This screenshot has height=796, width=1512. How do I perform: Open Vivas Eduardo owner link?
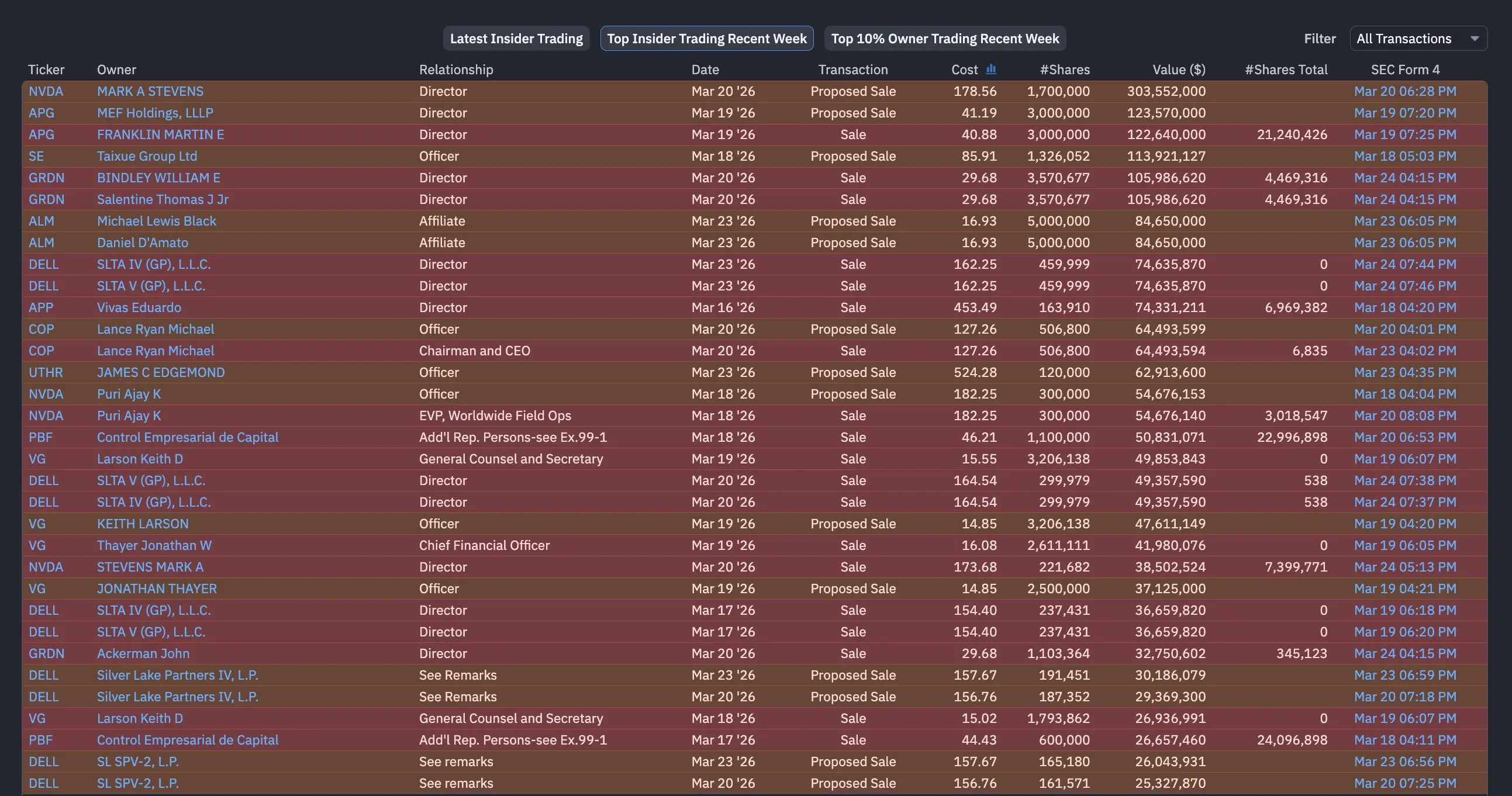139,307
